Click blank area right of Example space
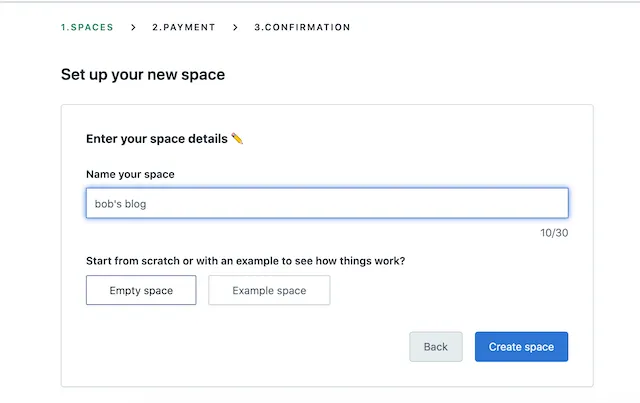This screenshot has width=640, height=403. coord(450,291)
